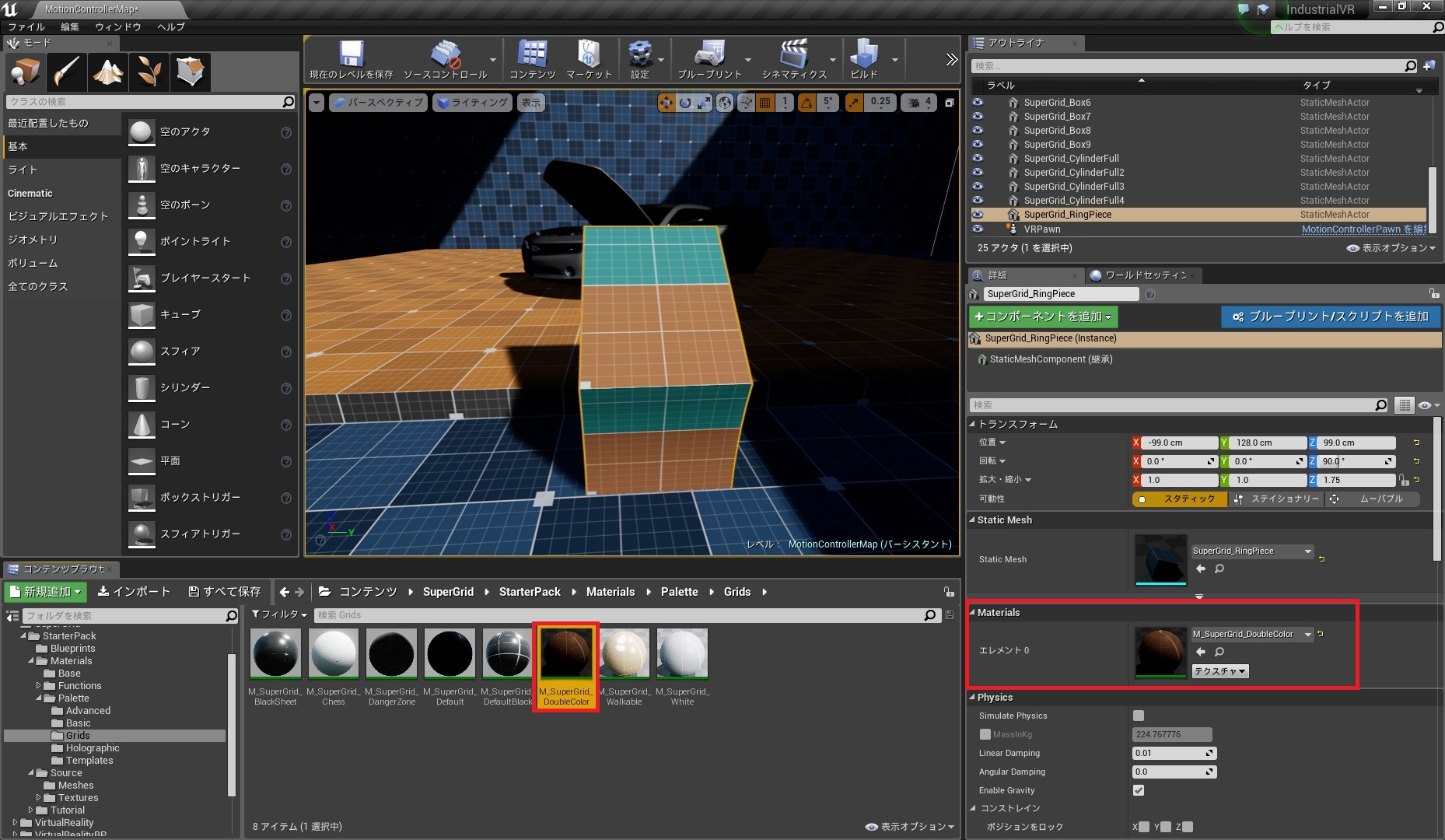The image size is (1445, 840).
Task: Click the save current level icon
Action: coord(351,54)
